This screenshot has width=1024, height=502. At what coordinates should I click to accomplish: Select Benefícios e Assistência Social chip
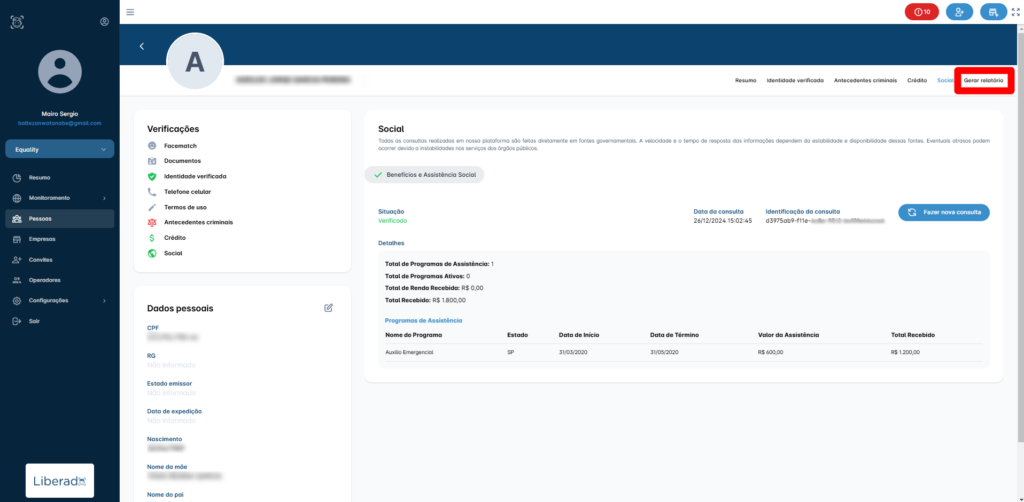click(x=424, y=175)
